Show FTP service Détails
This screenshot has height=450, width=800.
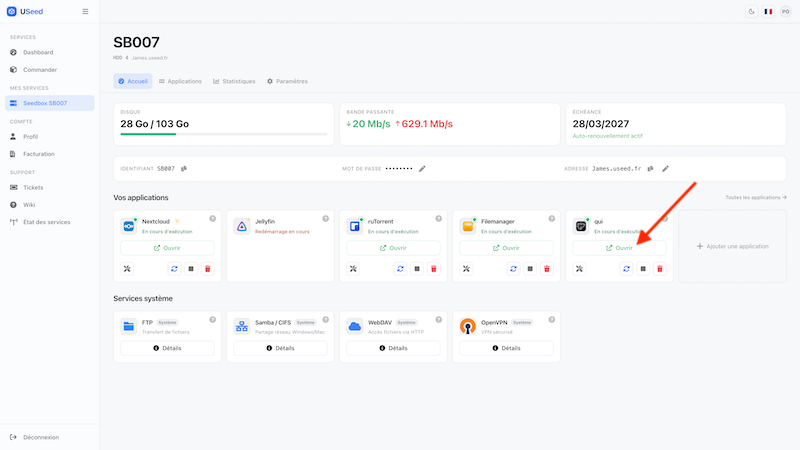click(167, 348)
